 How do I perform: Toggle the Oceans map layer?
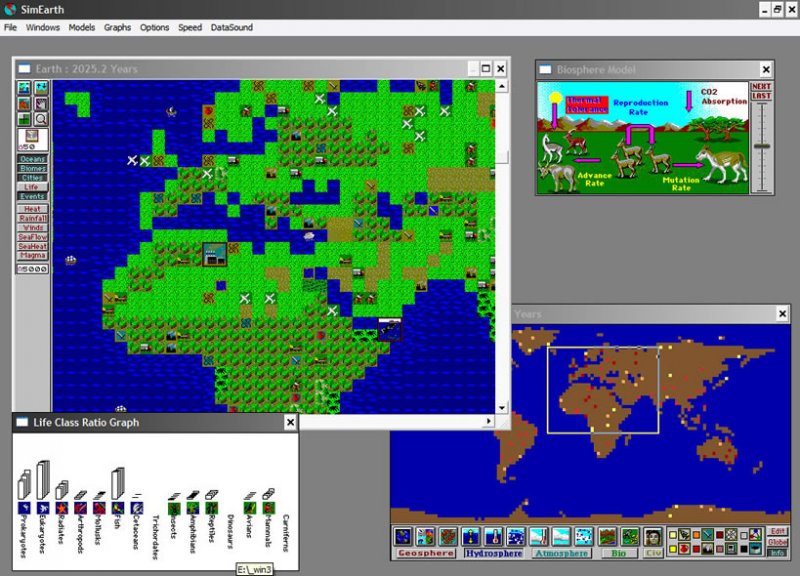(x=33, y=159)
